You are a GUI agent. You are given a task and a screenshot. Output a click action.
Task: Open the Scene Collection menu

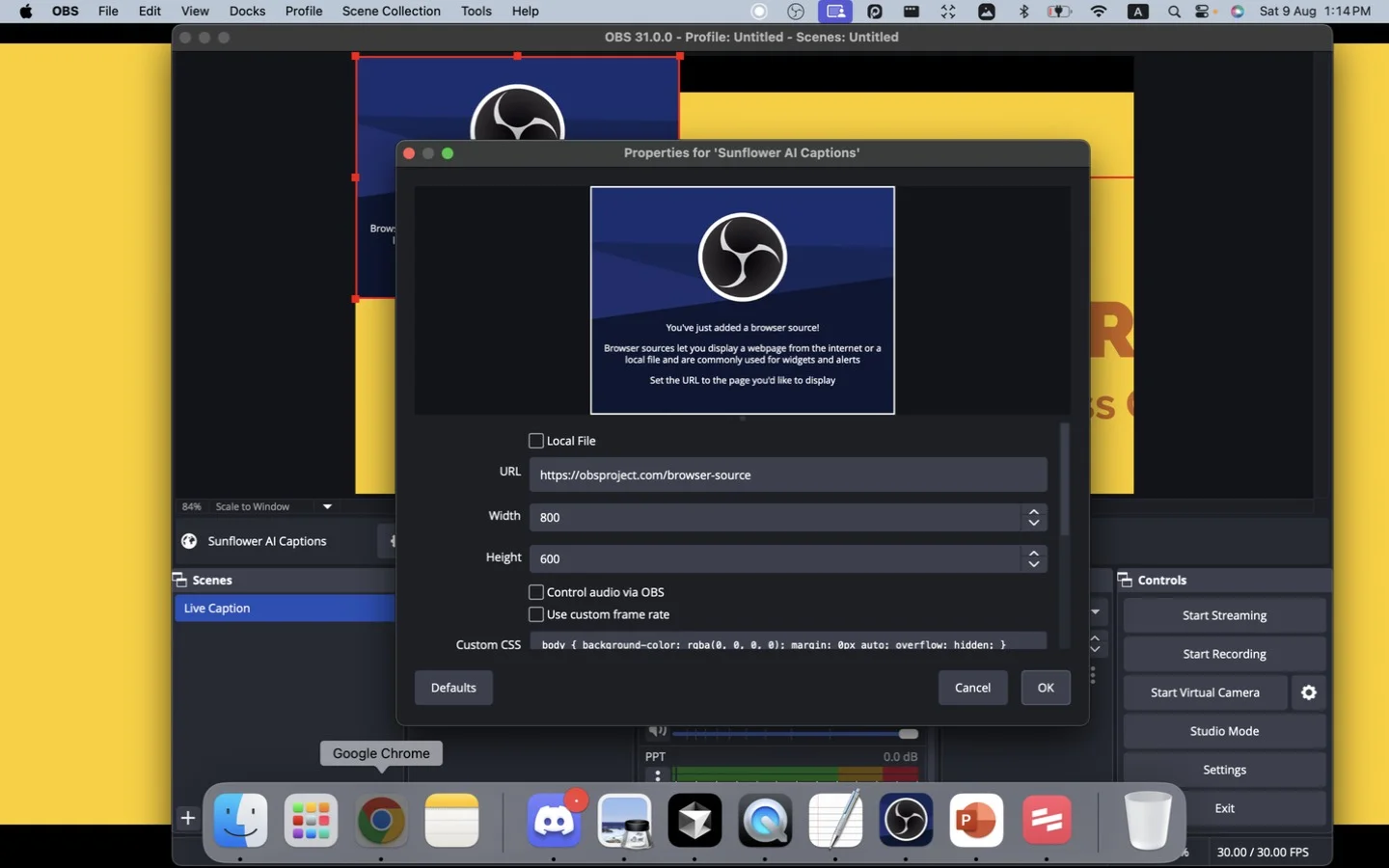click(391, 12)
